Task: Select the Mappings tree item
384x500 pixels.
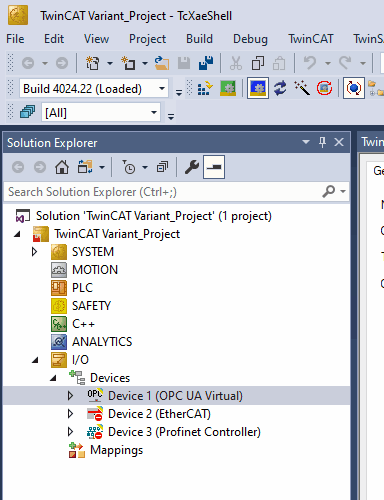Action: point(116,450)
